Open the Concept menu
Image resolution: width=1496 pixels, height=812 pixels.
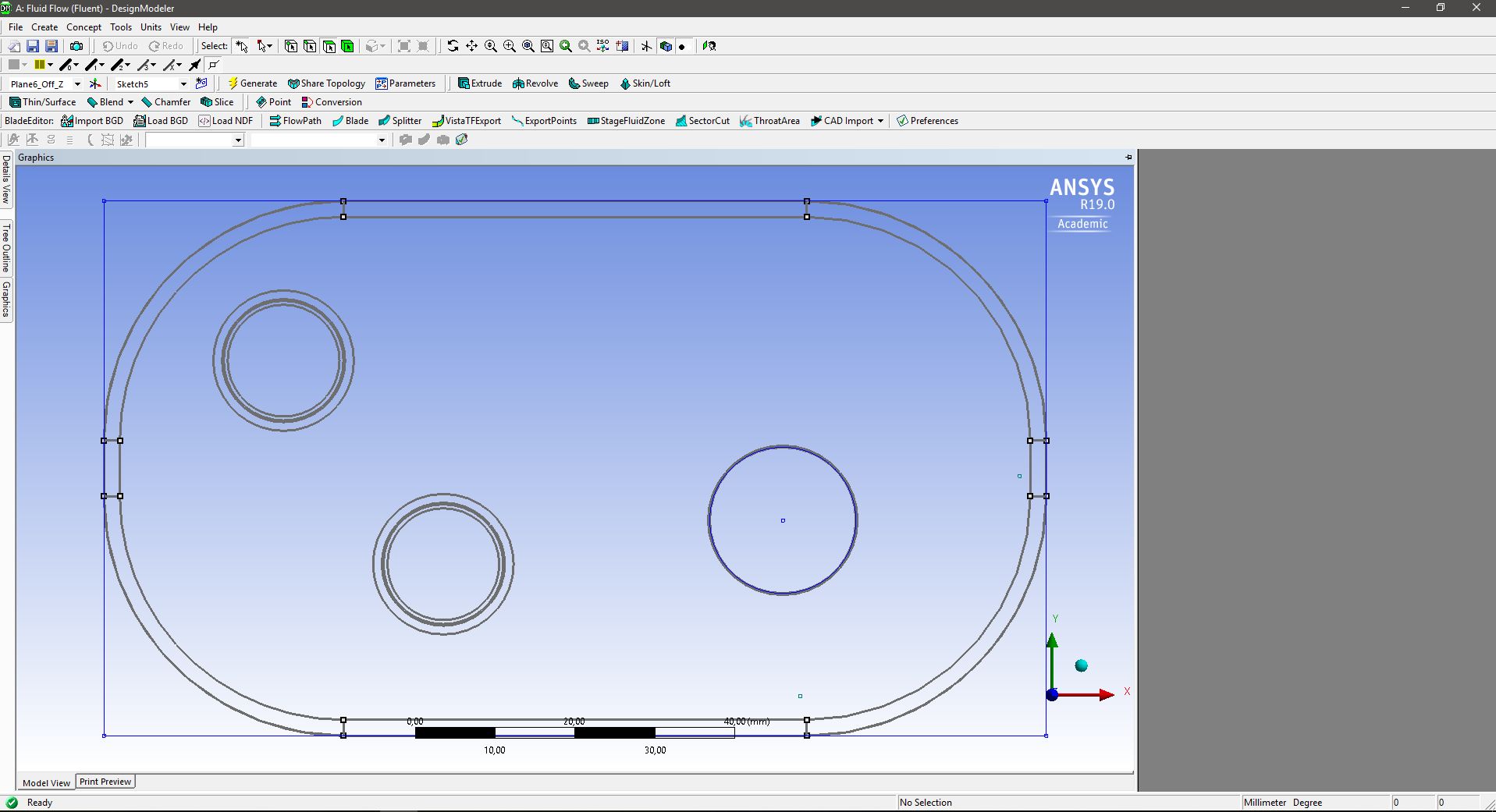pyautogui.click(x=84, y=27)
